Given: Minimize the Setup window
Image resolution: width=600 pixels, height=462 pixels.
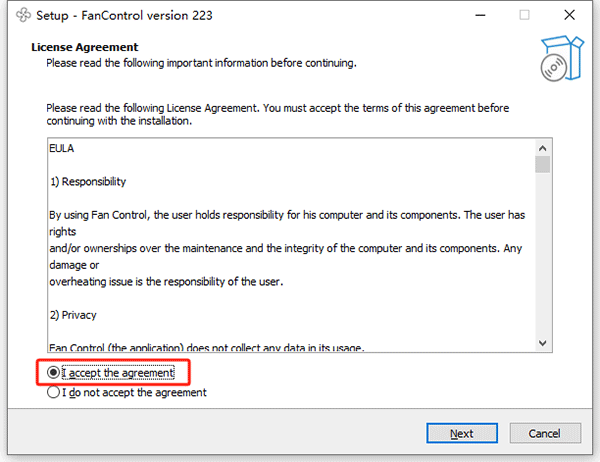Looking at the screenshot, I should [478, 16].
